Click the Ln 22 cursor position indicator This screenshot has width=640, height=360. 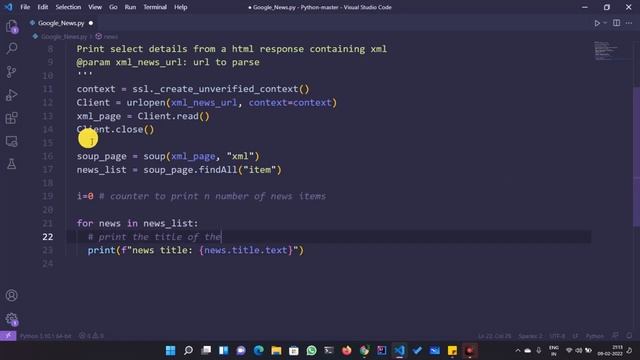click(x=494, y=336)
